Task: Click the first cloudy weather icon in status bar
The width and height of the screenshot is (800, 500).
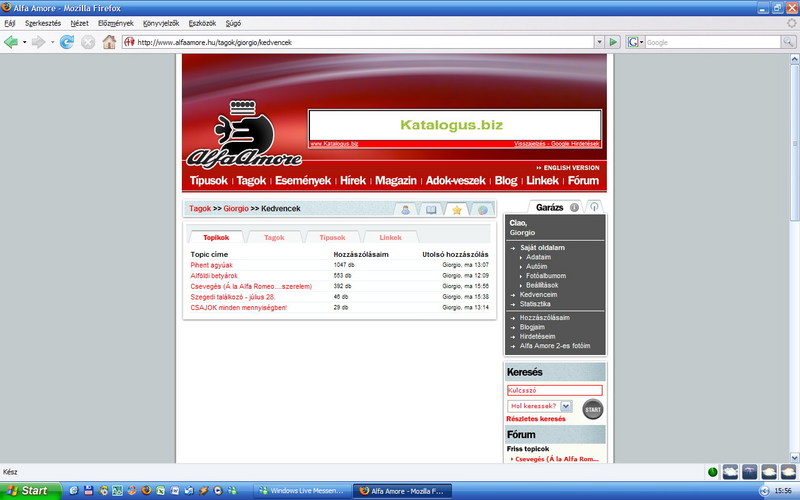Action: [730, 472]
